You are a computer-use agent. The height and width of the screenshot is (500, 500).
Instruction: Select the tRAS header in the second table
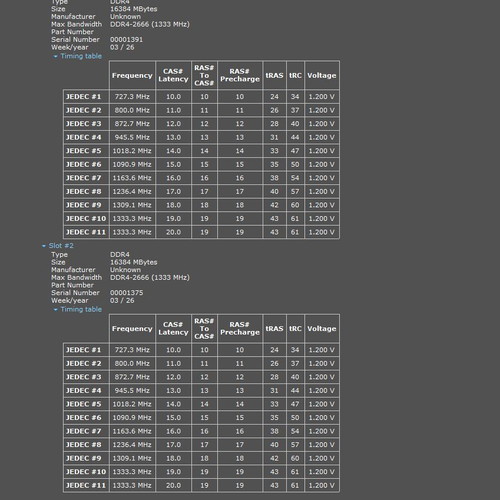click(x=274, y=329)
